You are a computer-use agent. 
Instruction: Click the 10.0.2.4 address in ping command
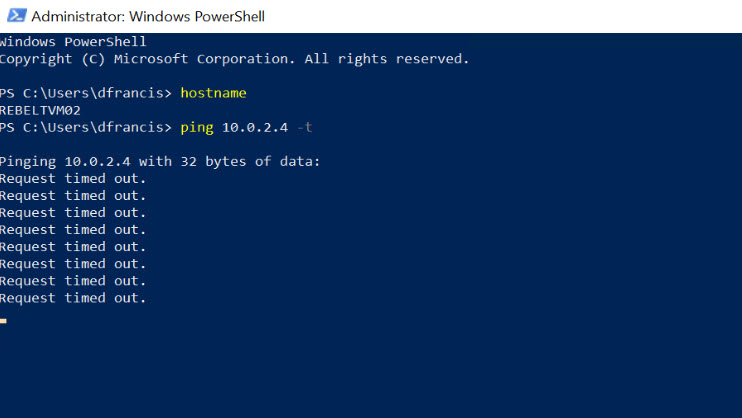[255, 127]
